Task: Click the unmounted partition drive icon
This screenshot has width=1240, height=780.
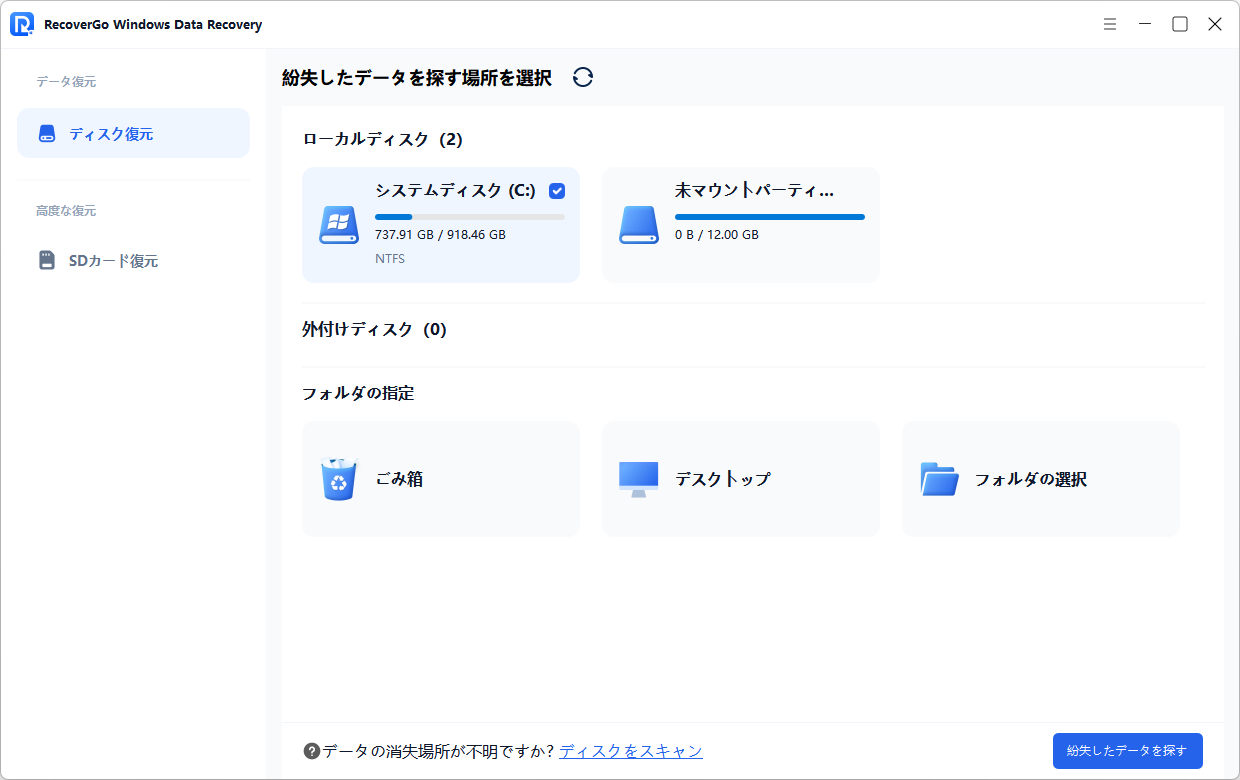Action: pyautogui.click(x=639, y=225)
